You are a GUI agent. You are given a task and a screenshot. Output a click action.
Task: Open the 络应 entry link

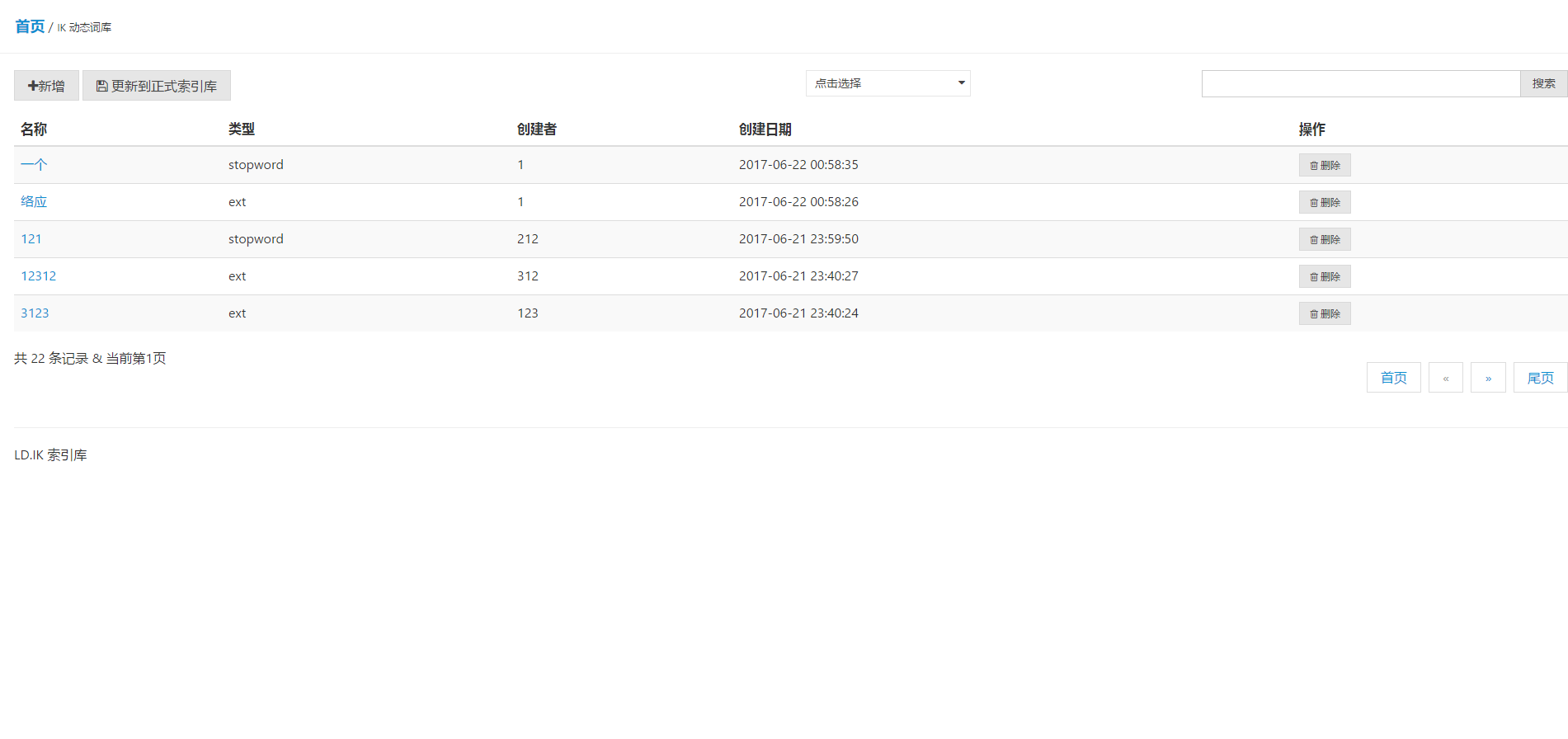[34, 202]
